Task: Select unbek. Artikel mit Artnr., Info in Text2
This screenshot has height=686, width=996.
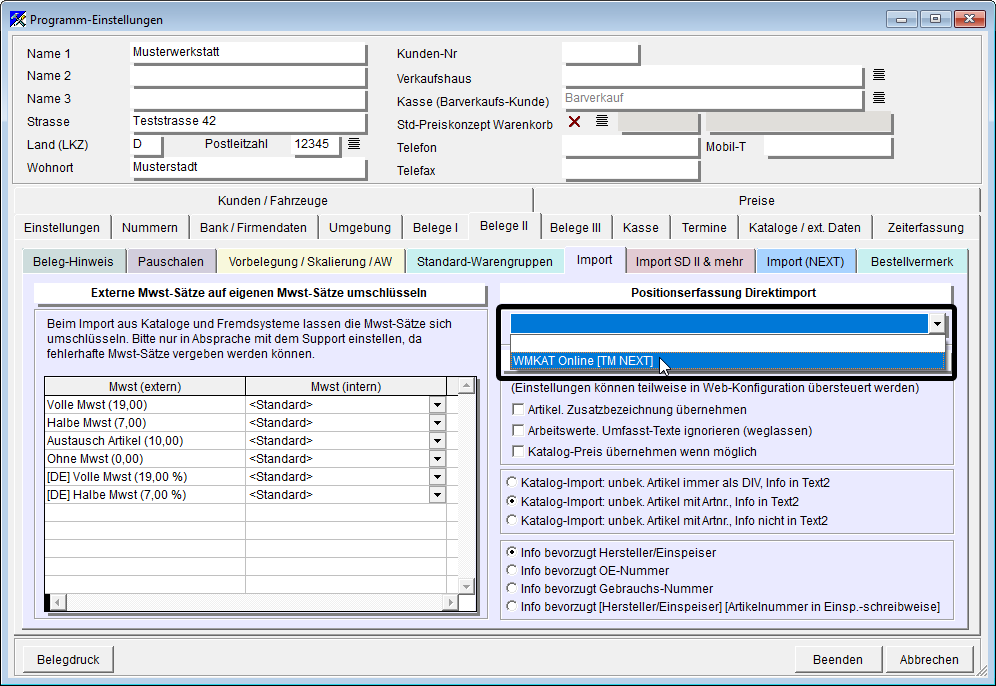Action: [x=511, y=501]
